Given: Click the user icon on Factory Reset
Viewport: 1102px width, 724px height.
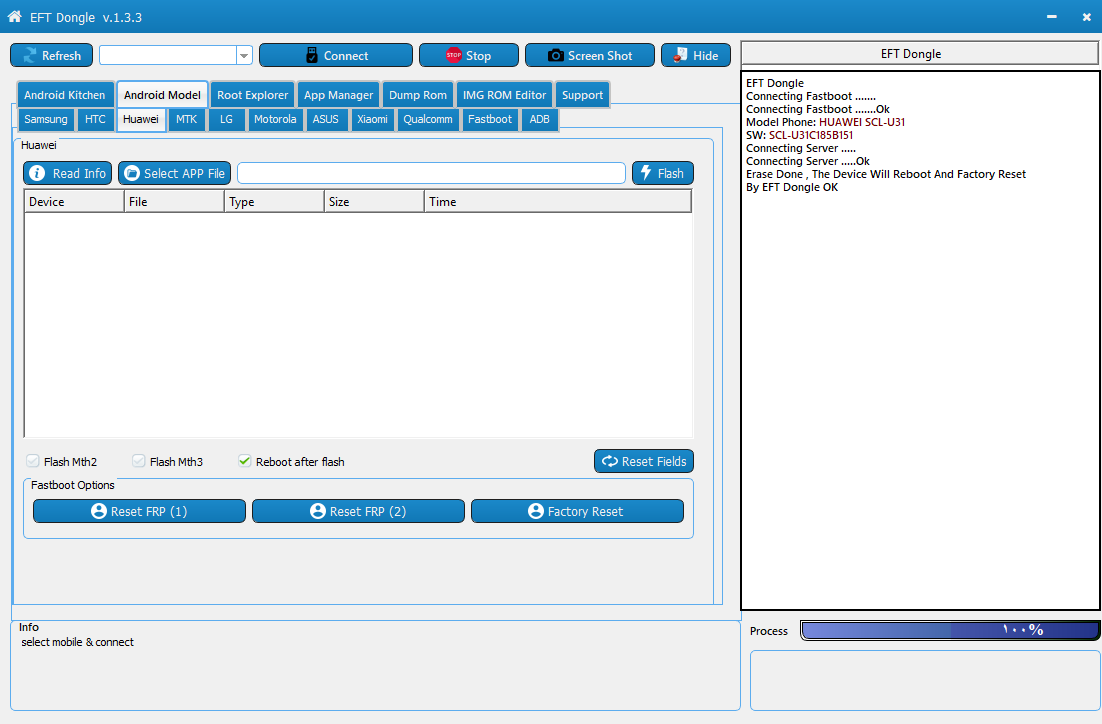Looking at the screenshot, I should 536,511.
